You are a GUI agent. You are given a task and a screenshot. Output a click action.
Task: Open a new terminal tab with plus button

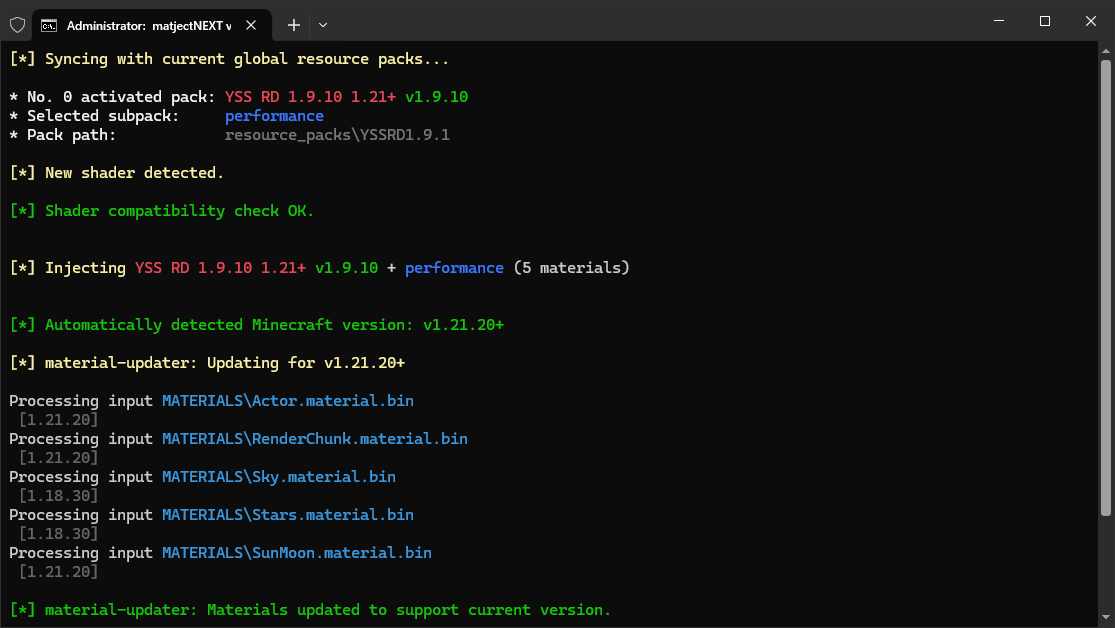point(294,25)
